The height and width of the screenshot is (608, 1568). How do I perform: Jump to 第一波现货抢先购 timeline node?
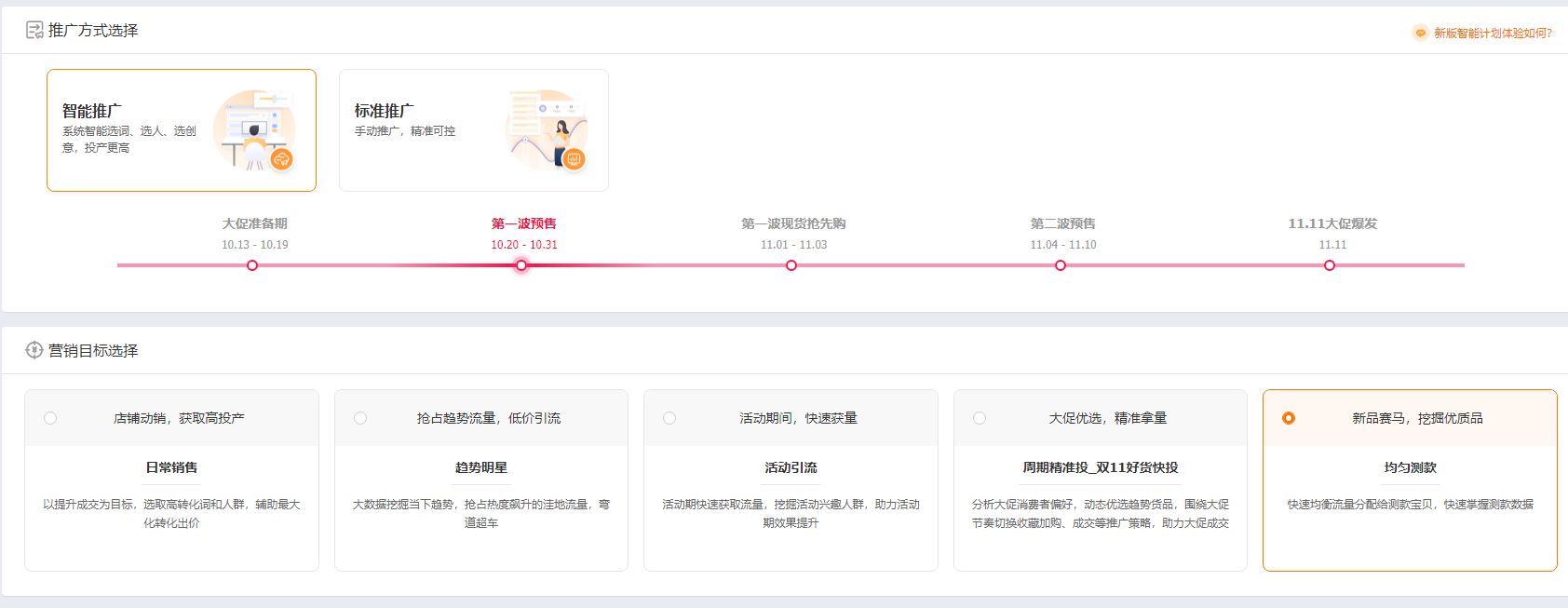point(791,265)
